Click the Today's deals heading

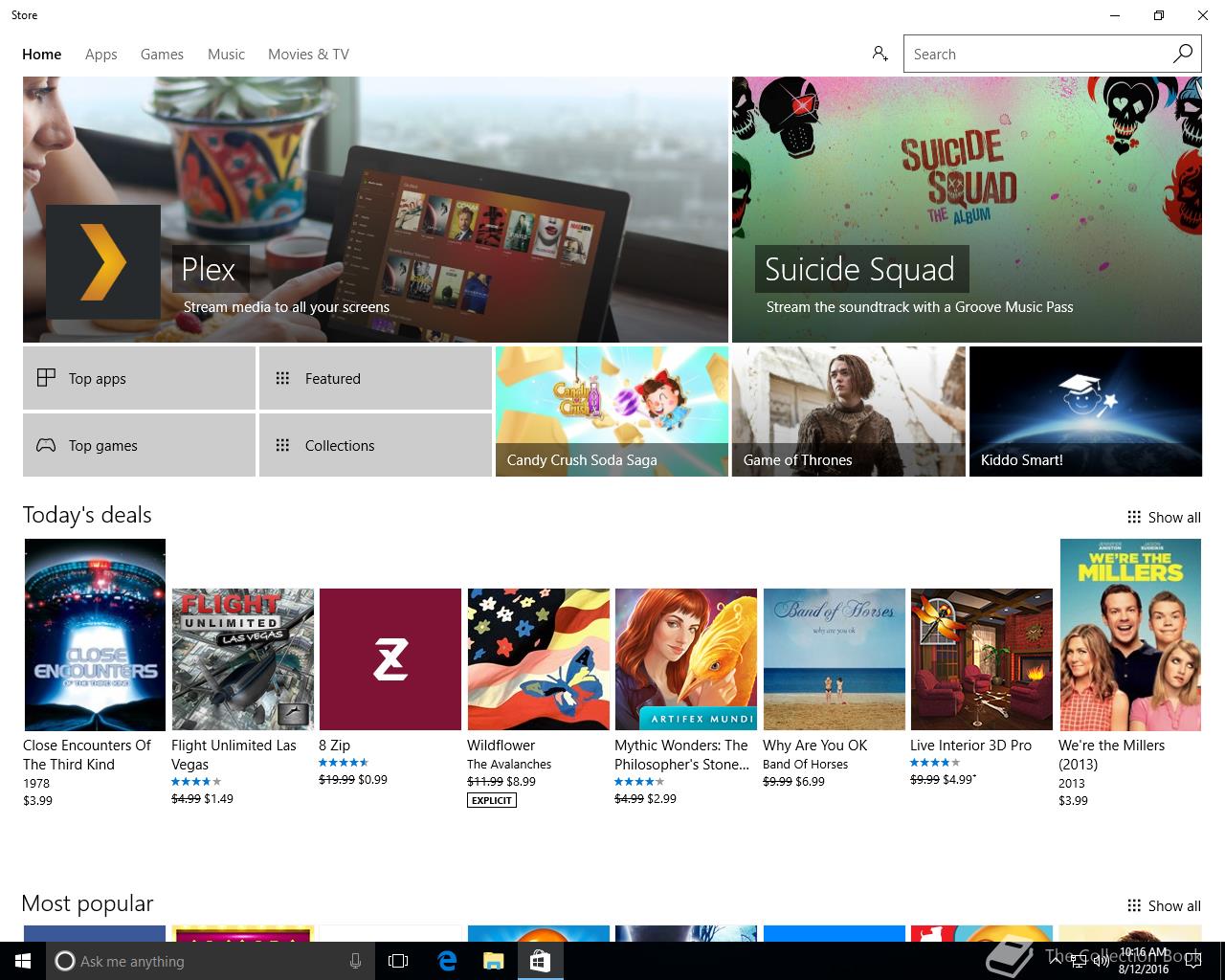87,515
